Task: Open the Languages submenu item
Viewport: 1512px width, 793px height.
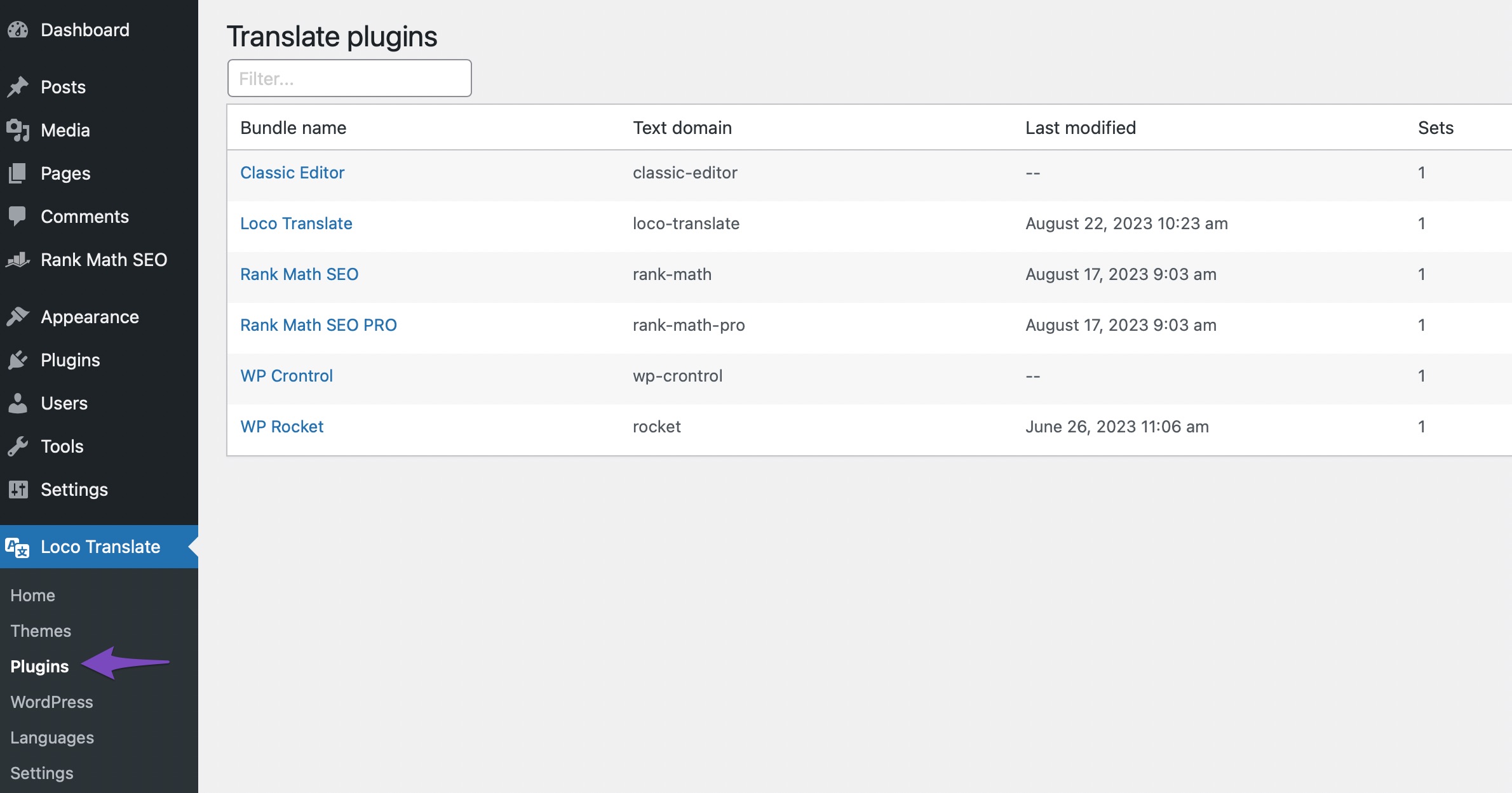Action: point(52,738)
